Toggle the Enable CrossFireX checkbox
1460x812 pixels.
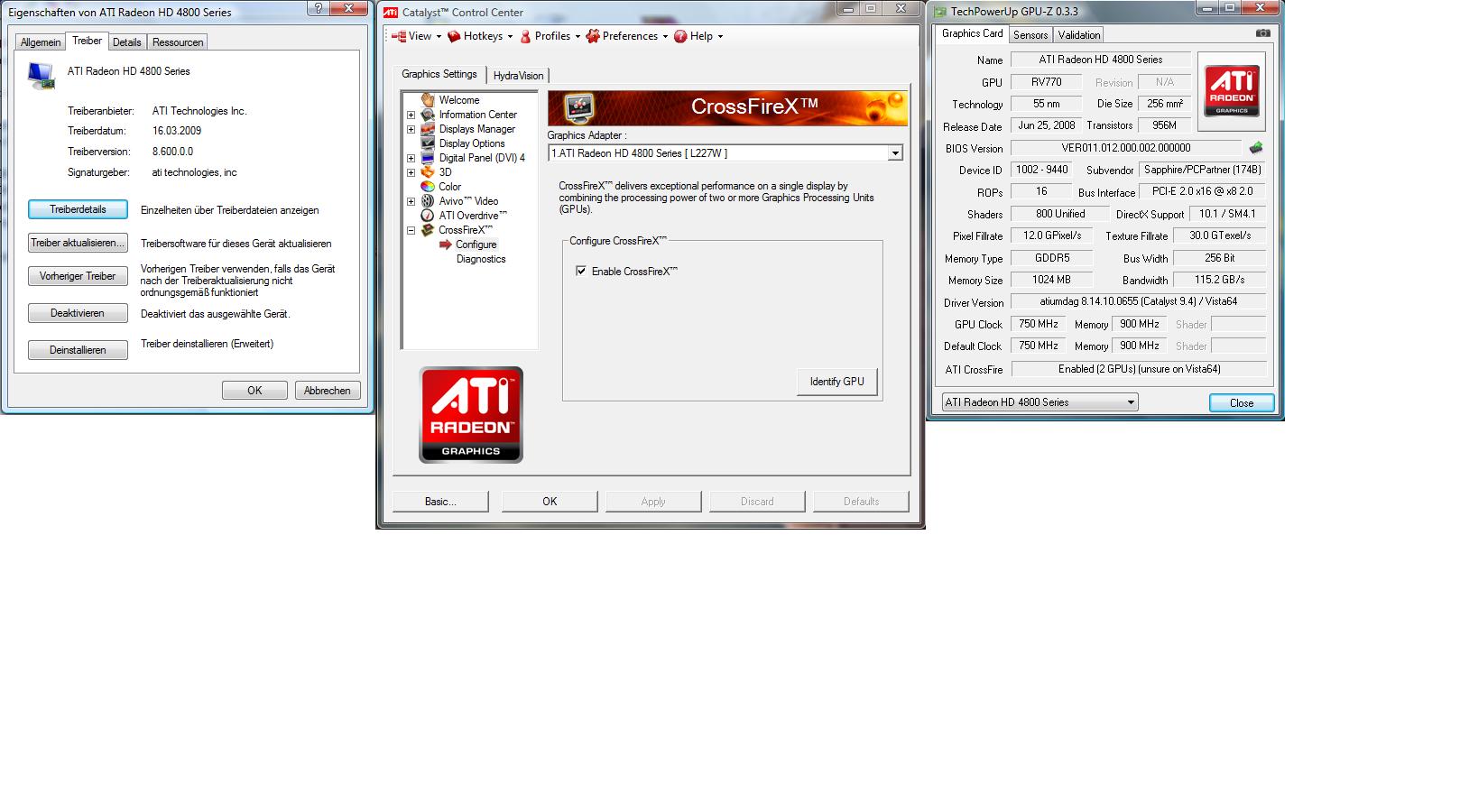pyautogui.click(x=581, y=271)
